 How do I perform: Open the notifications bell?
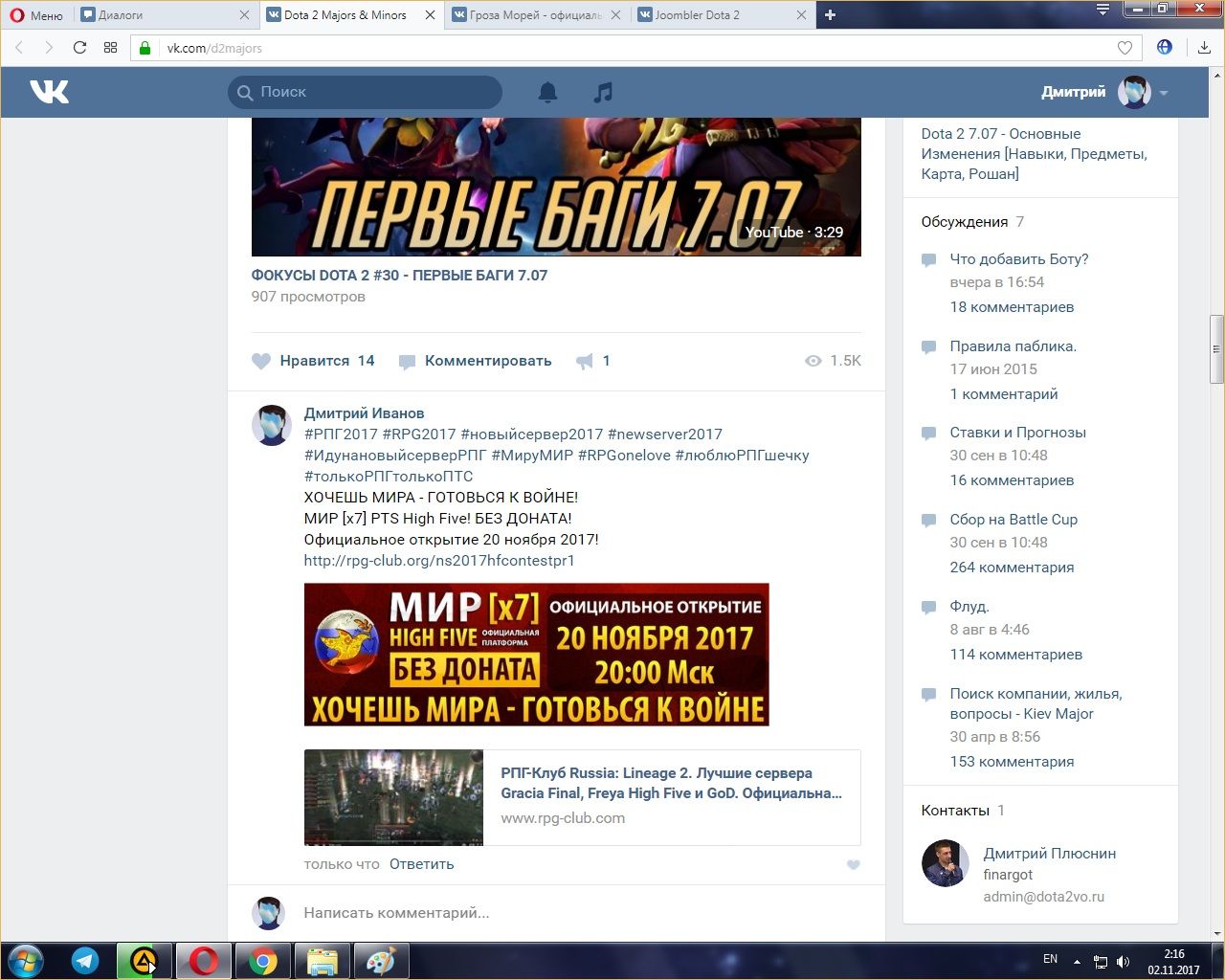pyautogui.click(x=547, y=92)
